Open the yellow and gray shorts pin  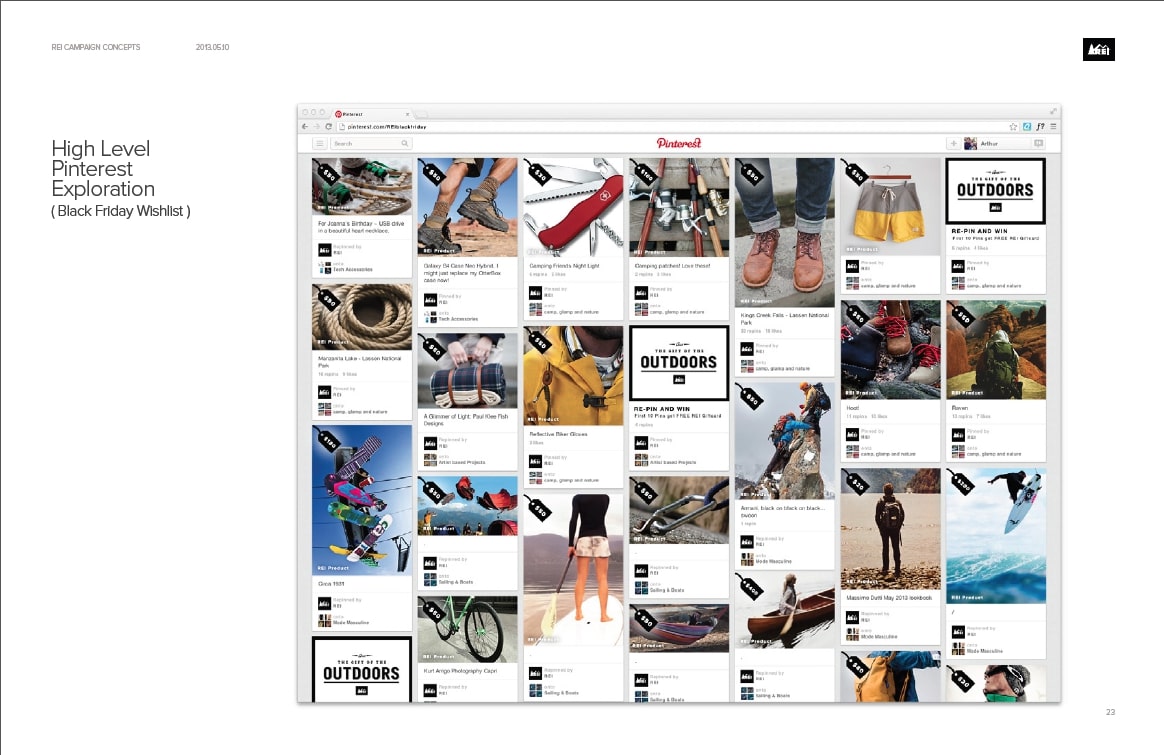coord(890,205)
